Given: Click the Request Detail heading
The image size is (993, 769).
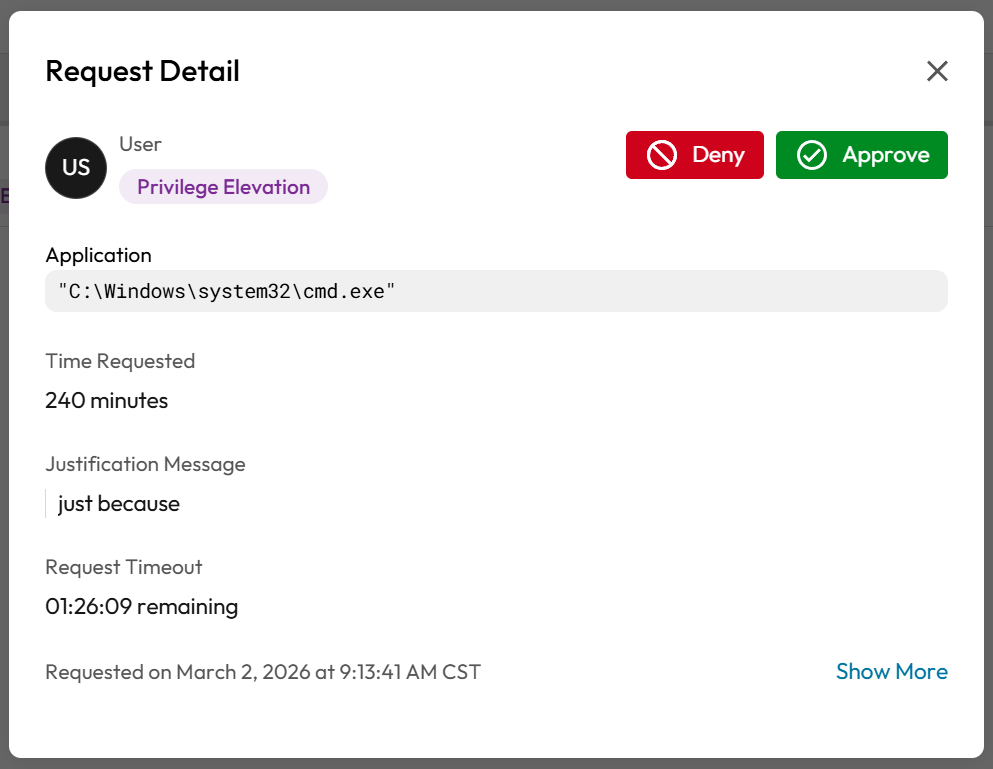Looking at the screenshot, I should point(143,71).
